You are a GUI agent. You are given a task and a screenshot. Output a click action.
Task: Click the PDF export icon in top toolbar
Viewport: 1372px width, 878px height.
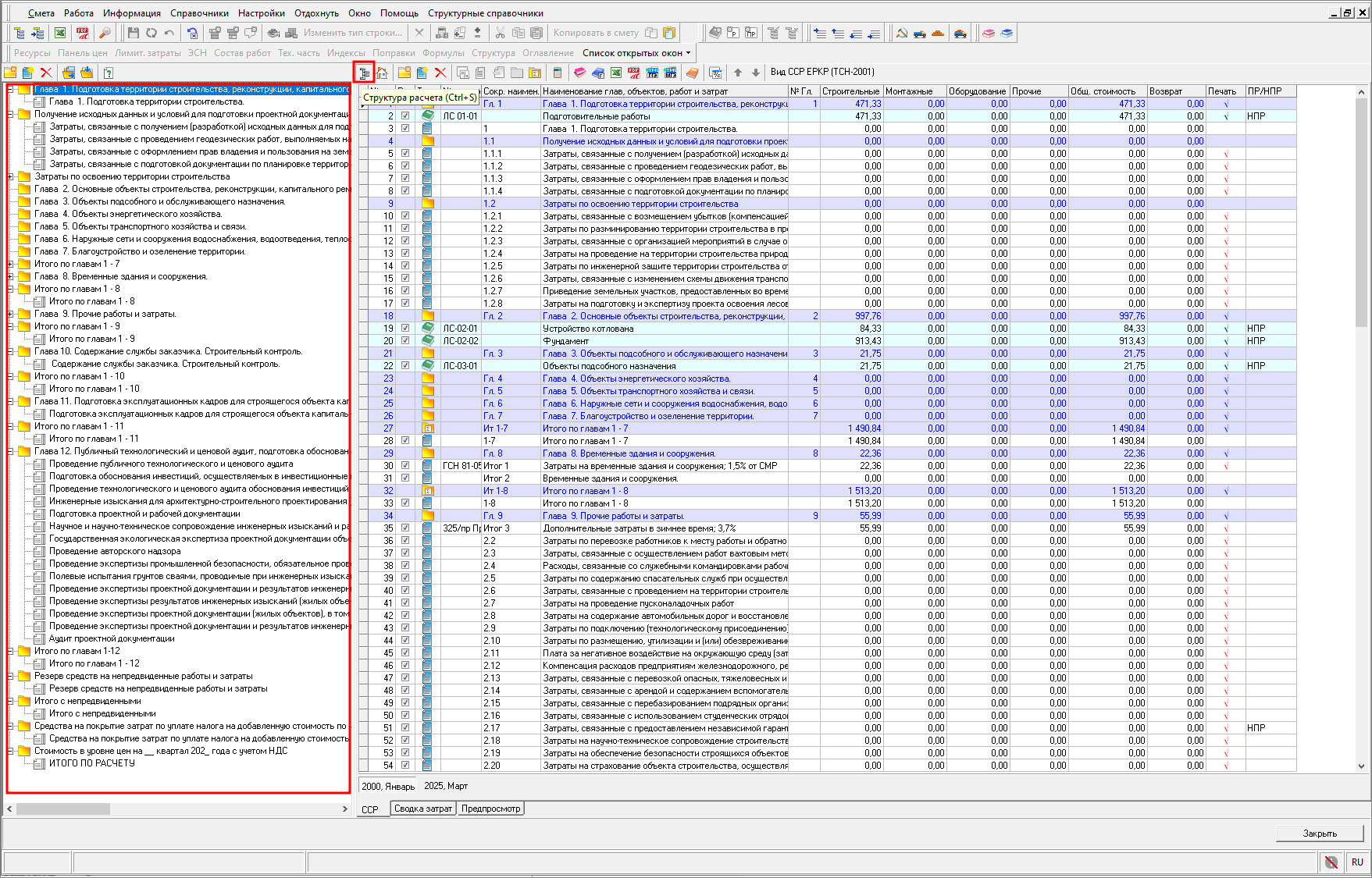point(82,33)
